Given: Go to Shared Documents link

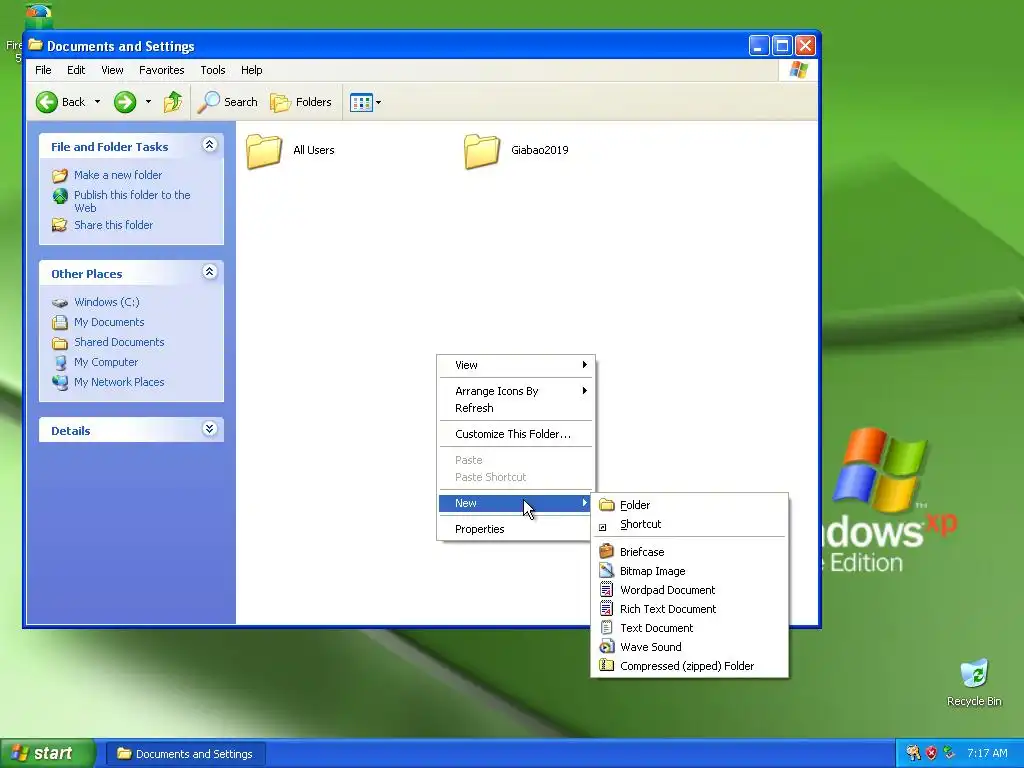Looking at the screenshot, I should 119,342.
